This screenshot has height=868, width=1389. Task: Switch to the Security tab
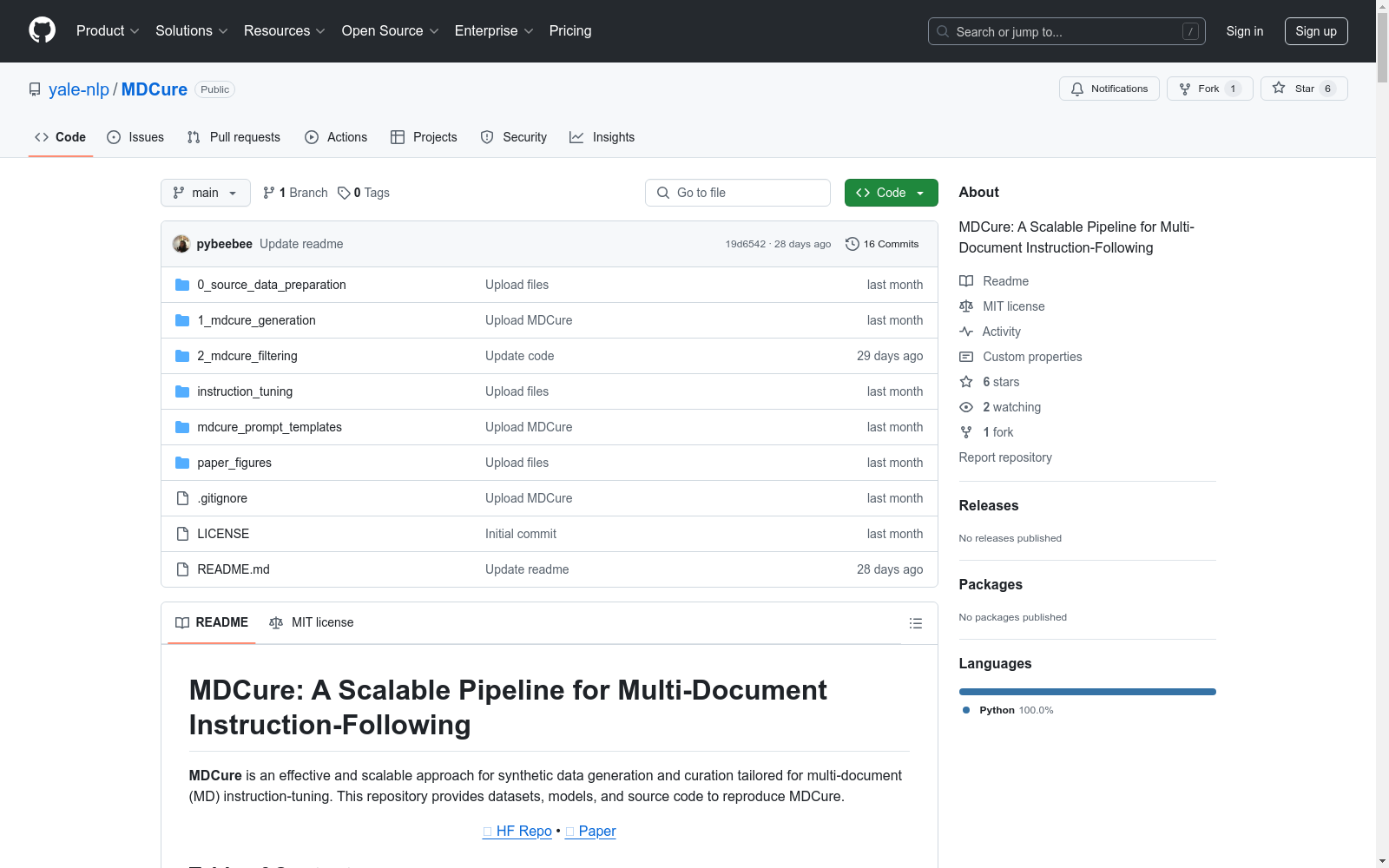click(514, 137)
